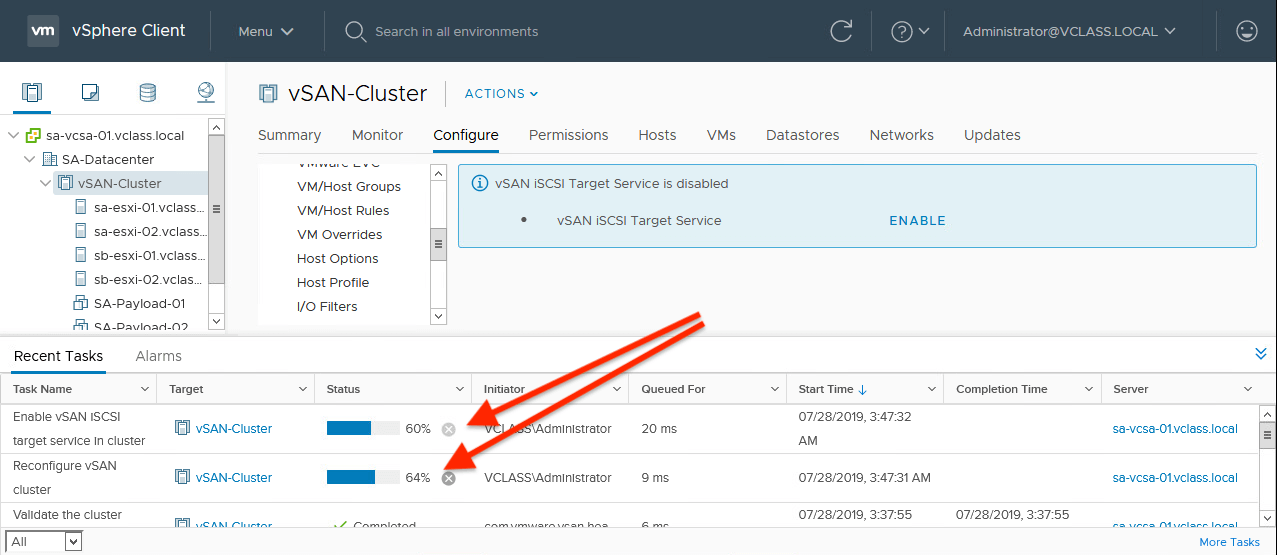Click ENABLE for vSAN iSCSI Target Service

click(917, 220)
